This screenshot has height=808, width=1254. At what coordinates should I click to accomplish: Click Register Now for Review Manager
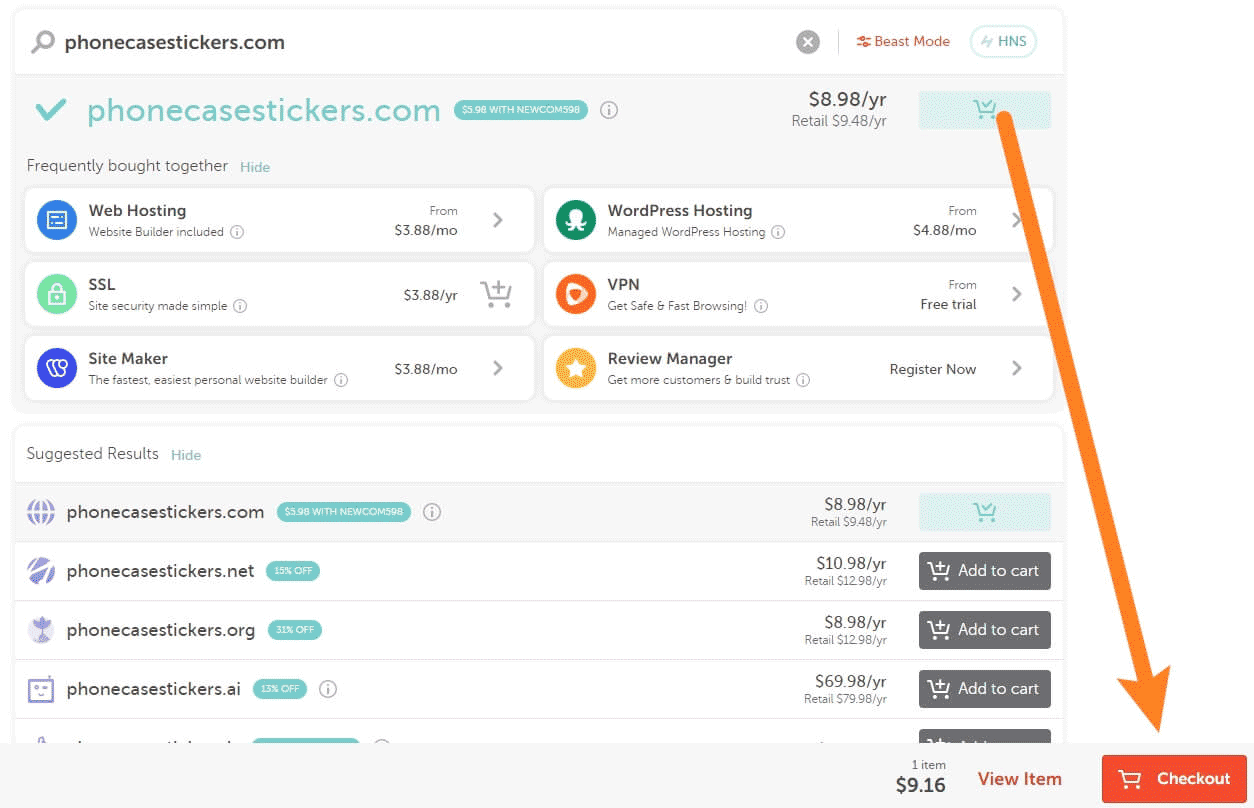pyautogui.click(x=933, y=369)
